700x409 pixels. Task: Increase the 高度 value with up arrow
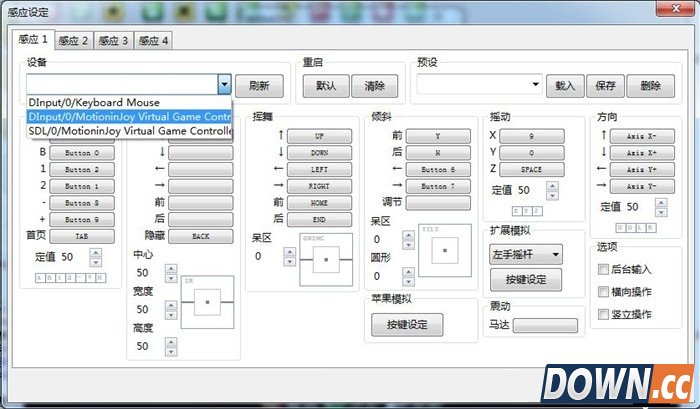171,342
